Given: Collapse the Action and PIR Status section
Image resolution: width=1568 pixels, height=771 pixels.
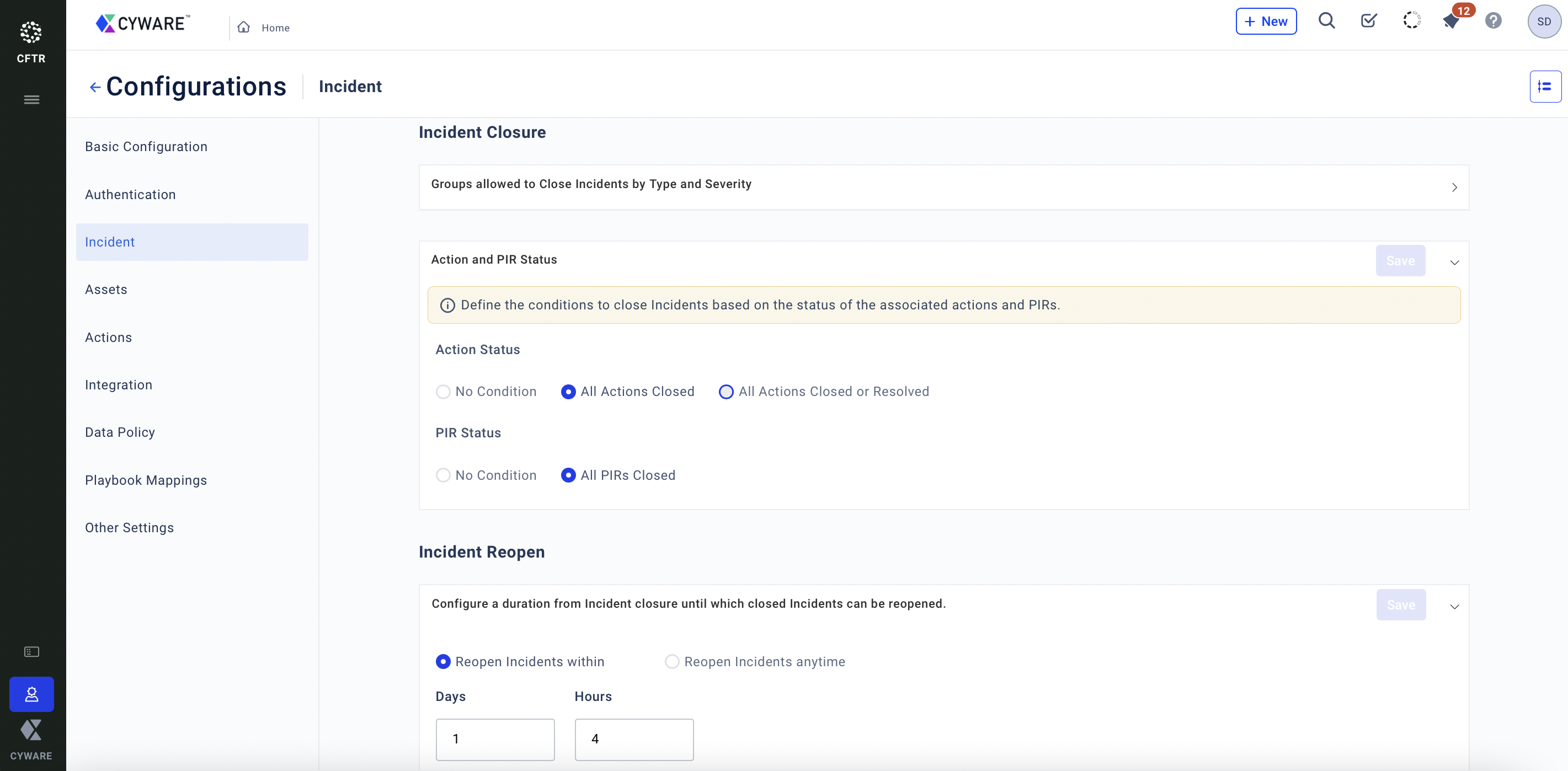Looking at the screenshot, I should tap(1454, 263).
